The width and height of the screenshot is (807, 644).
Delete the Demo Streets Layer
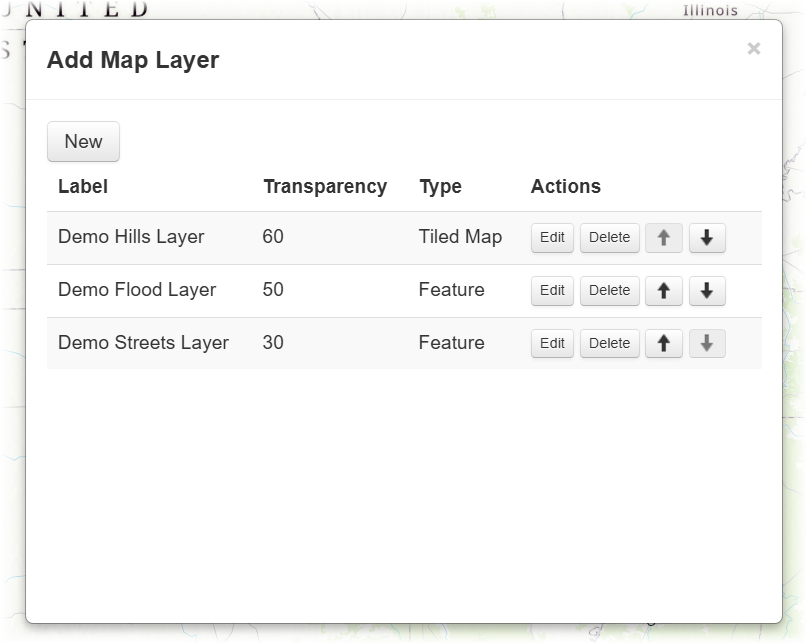609,343
